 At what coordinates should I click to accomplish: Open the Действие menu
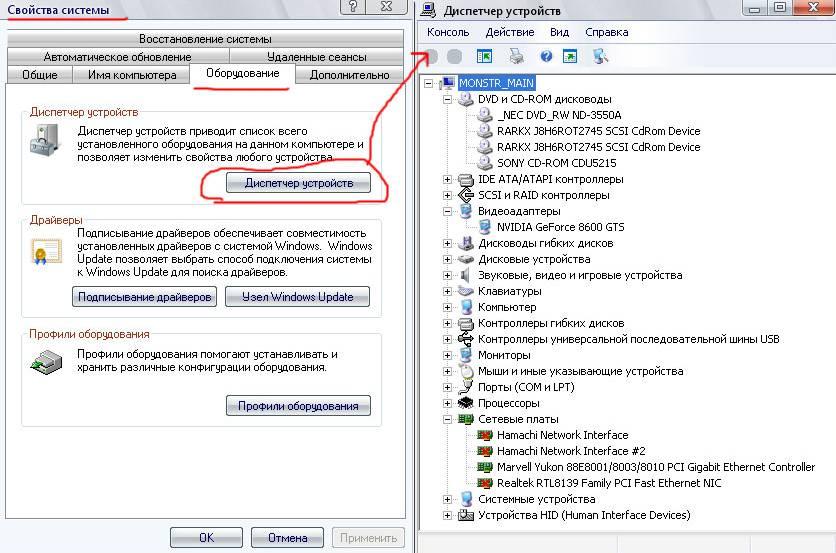510,32
